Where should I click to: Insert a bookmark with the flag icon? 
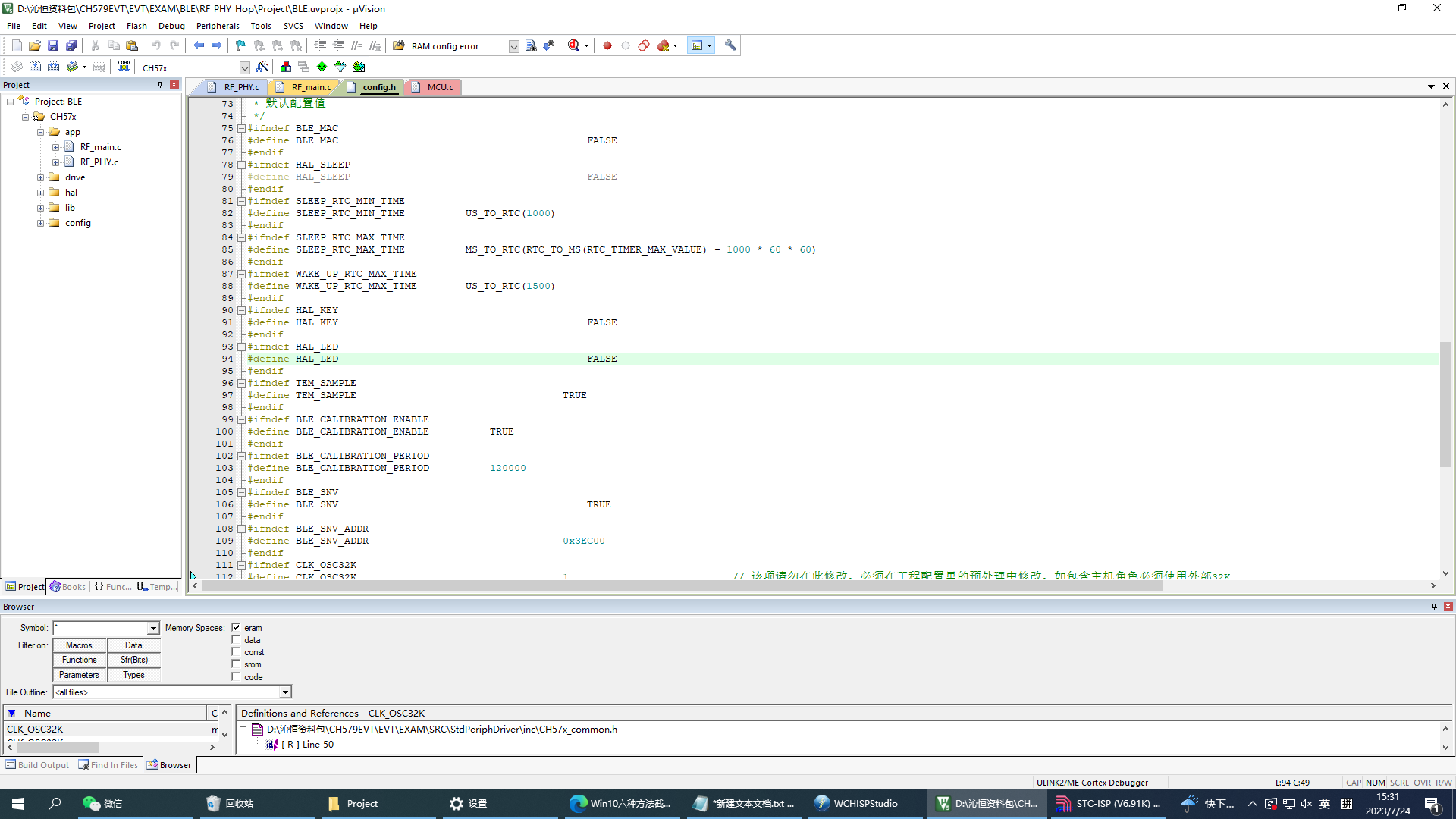240,45
